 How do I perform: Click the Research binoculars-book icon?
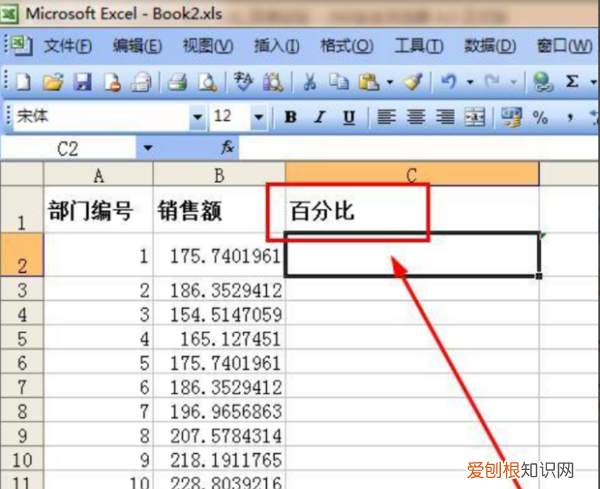pyautogui.click(x=273, y=82)
